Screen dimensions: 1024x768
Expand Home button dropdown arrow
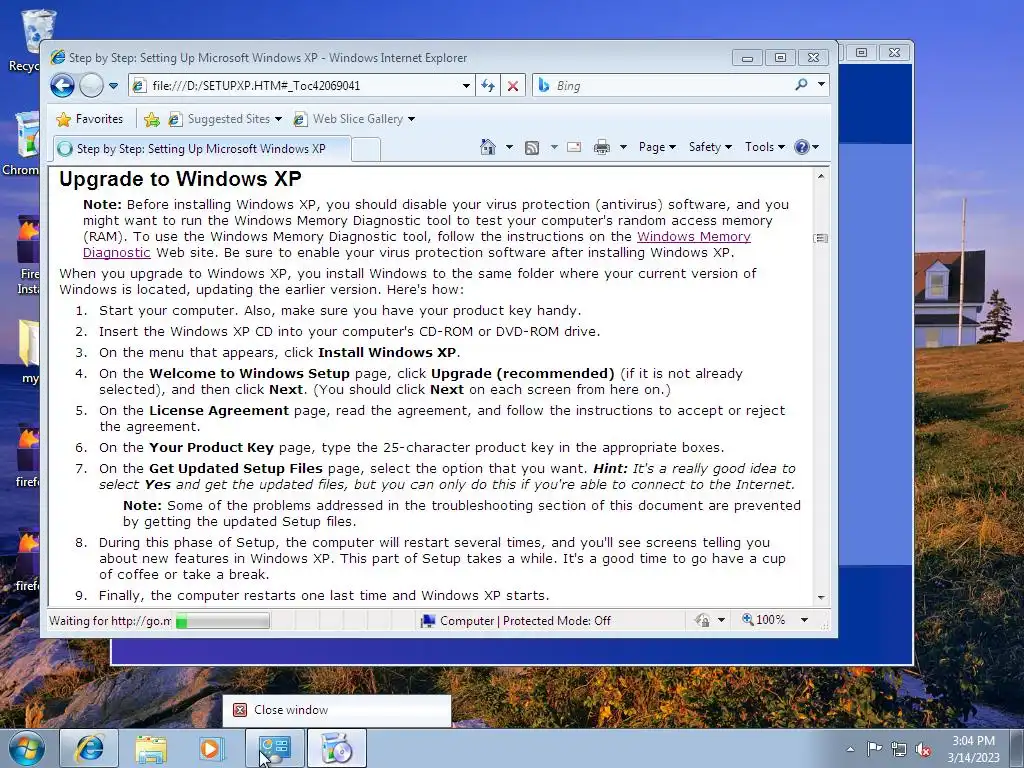(509, 147)
